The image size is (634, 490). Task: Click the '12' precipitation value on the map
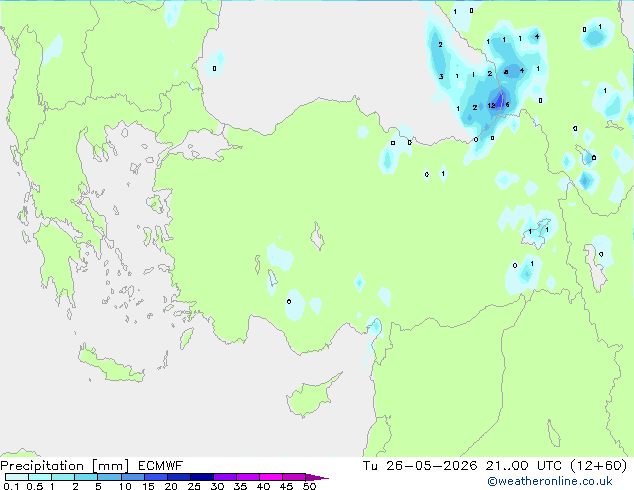(491, 106)
